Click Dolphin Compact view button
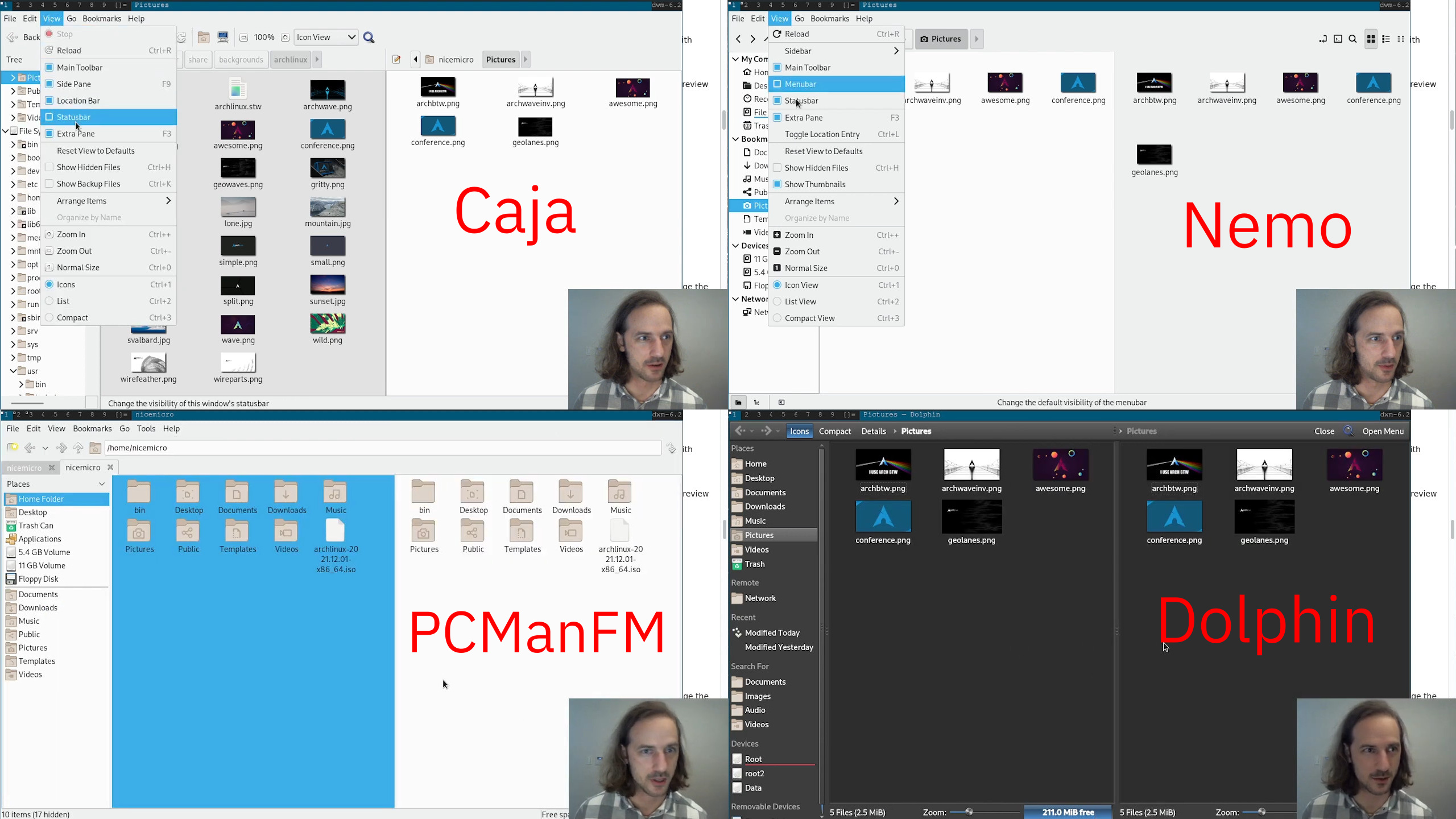 (x=835, y=431)
